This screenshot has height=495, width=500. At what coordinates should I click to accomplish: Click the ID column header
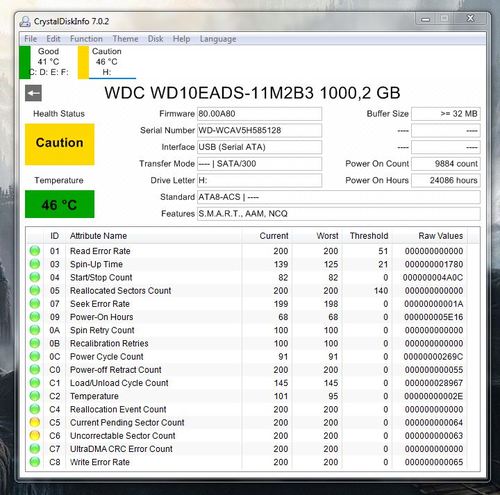[x=55, y=236]
